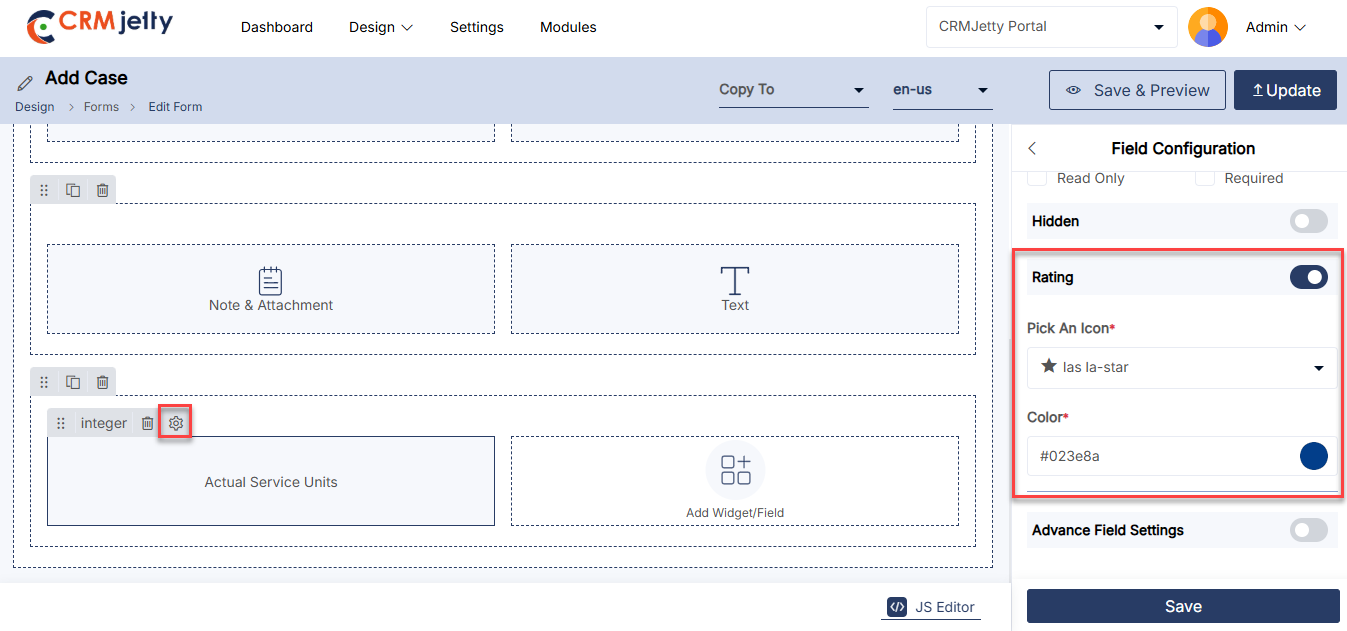
Task: Delete the integer field using its trash icon
Action: 147,423
